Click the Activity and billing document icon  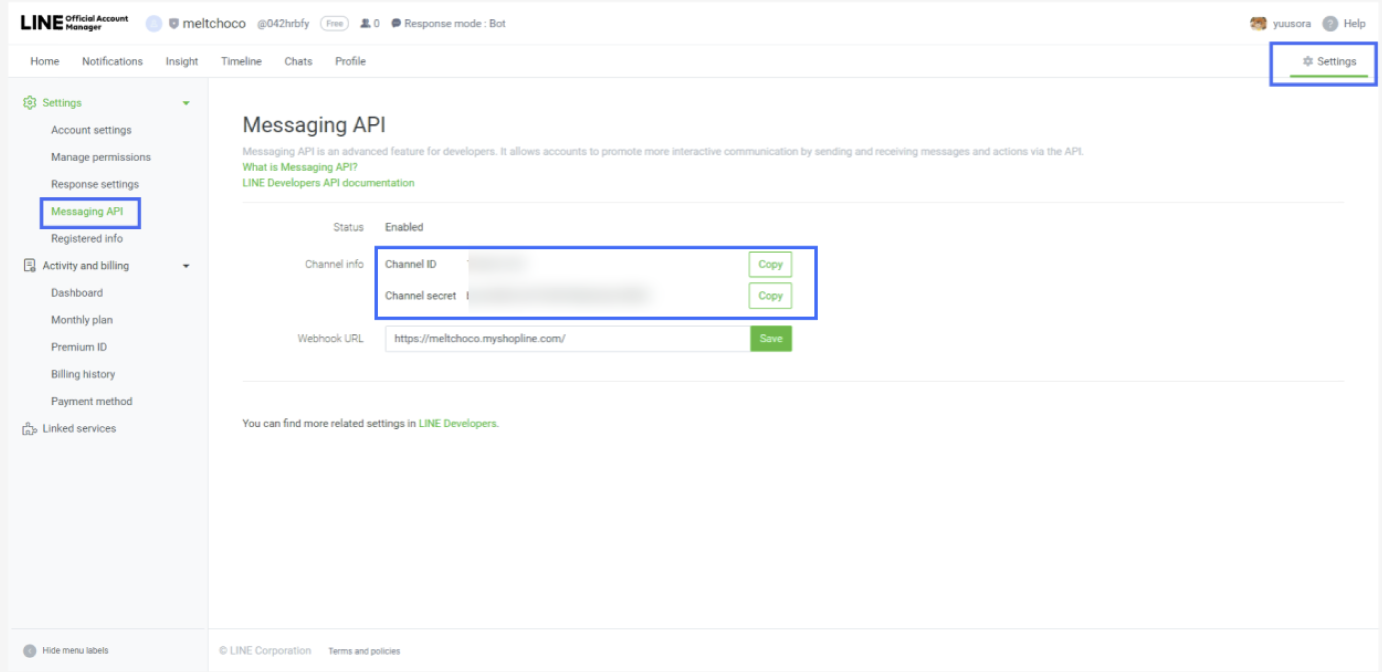[29, 266]
